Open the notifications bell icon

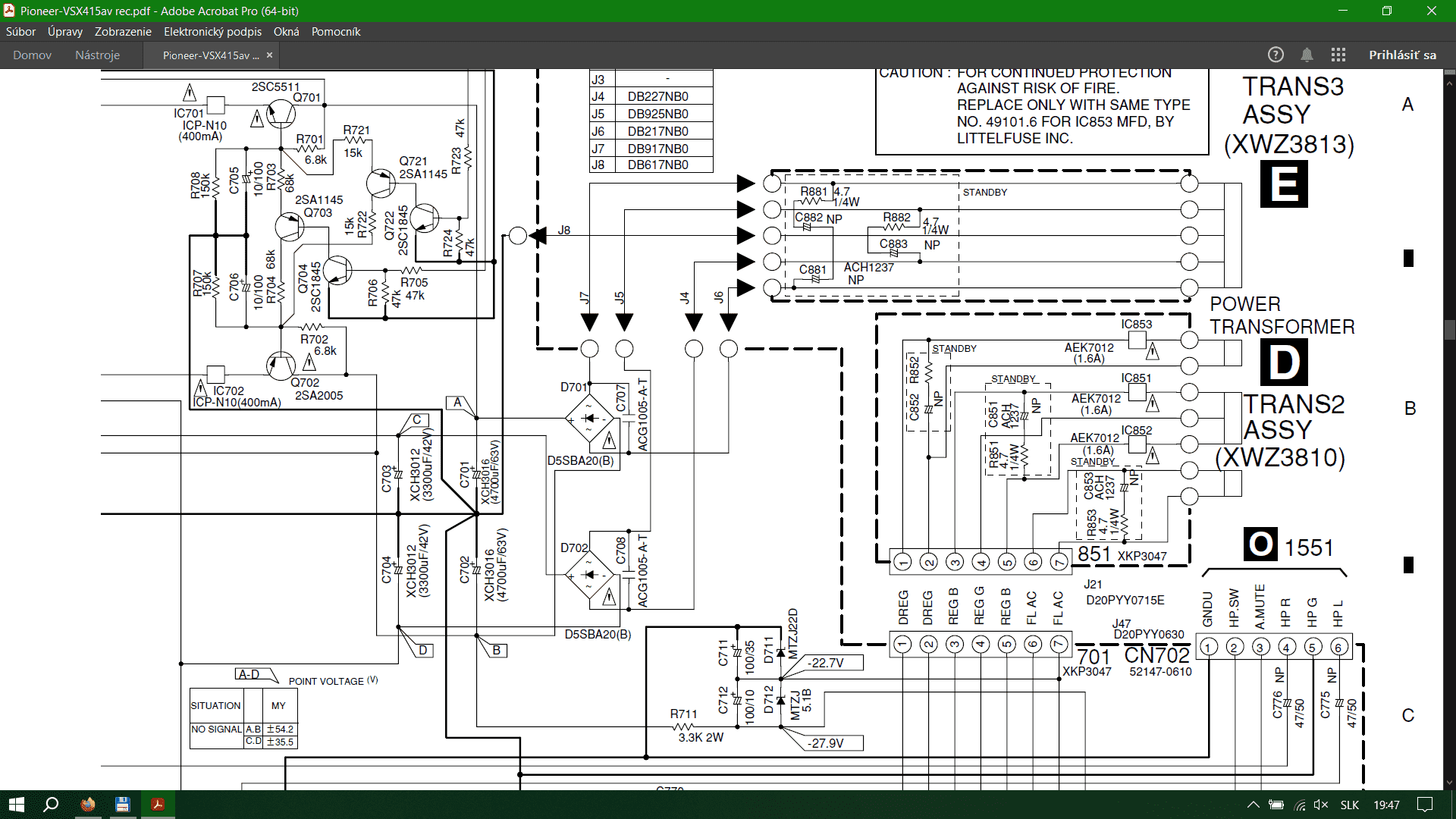click(1307, 55)
